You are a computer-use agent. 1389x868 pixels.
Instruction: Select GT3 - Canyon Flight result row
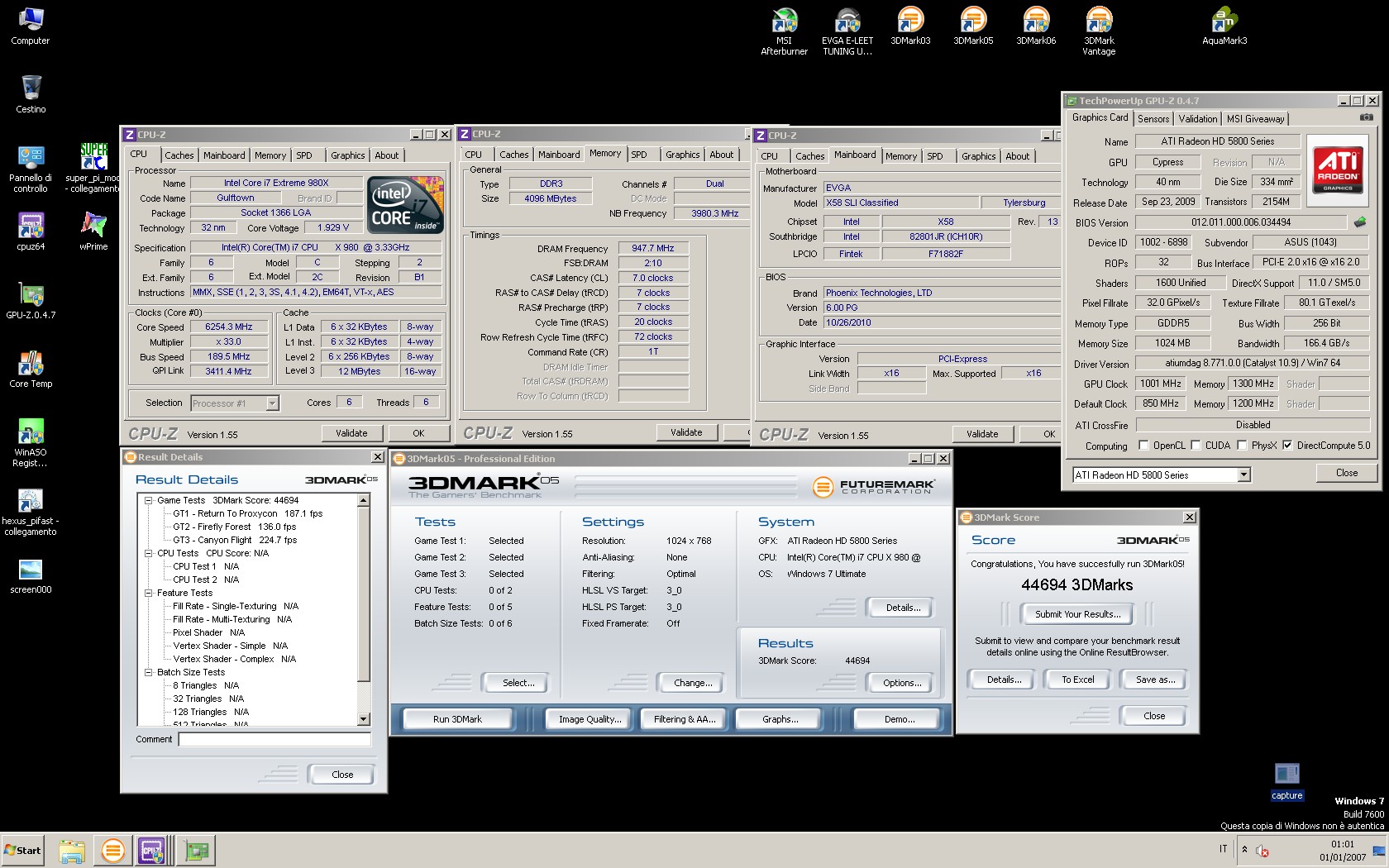(234, 540)
